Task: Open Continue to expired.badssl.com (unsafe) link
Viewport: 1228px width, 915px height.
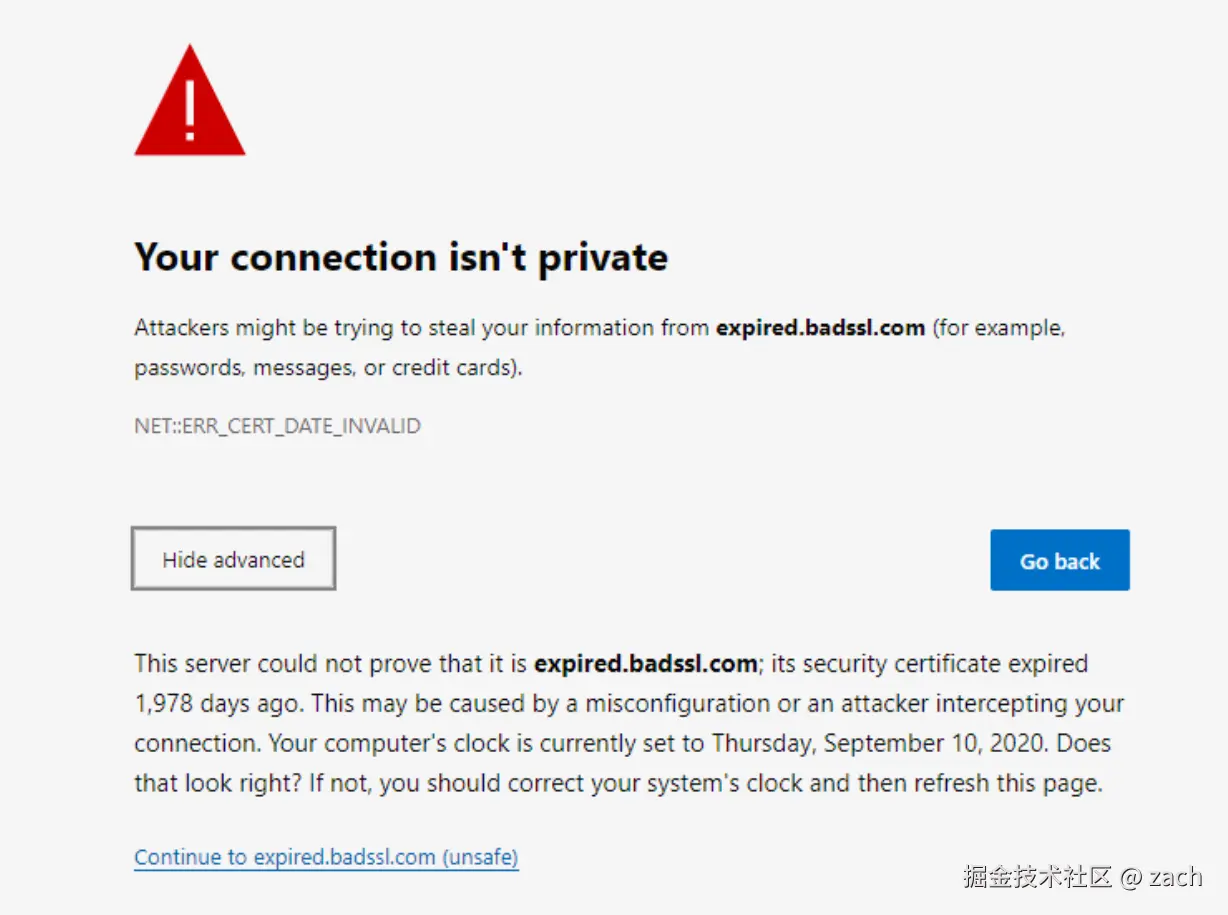Action: [326, 857]
